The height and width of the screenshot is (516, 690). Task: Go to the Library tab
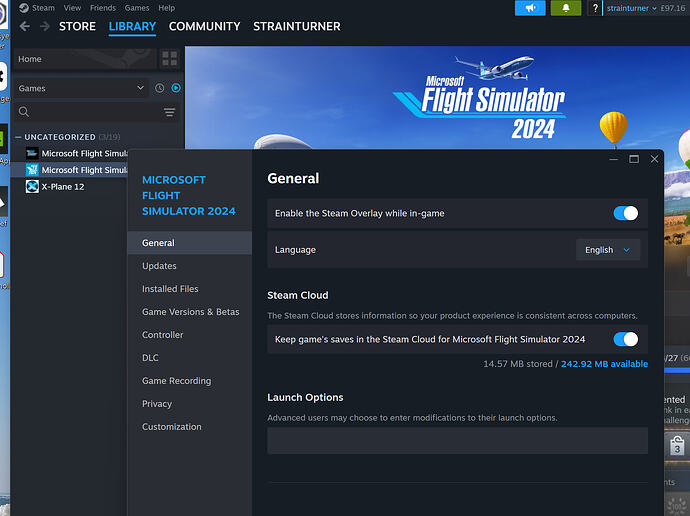132,26
